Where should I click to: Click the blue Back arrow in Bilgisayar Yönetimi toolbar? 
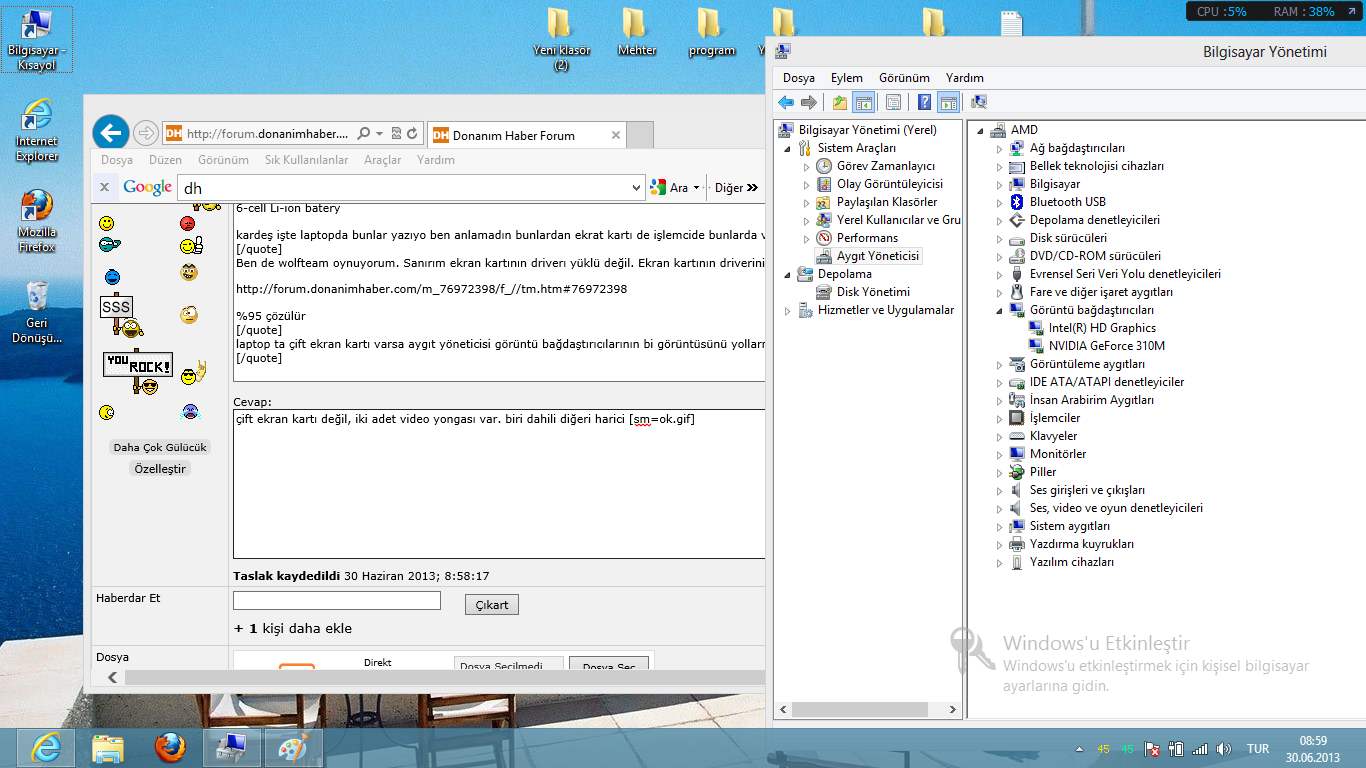point(786,102)
